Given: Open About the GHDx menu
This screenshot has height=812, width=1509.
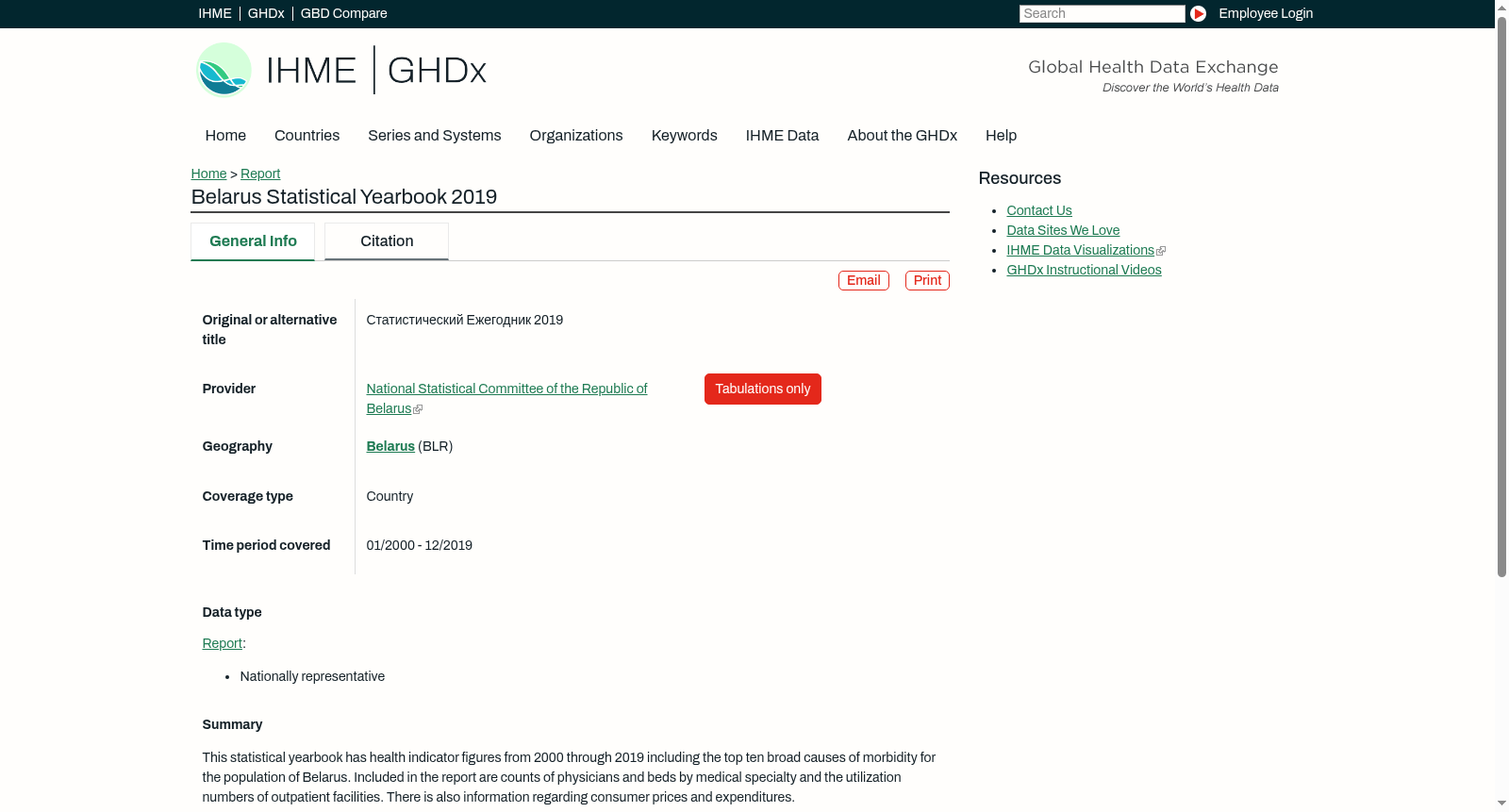Looking at the screenshot, I should tap(903, 136).
